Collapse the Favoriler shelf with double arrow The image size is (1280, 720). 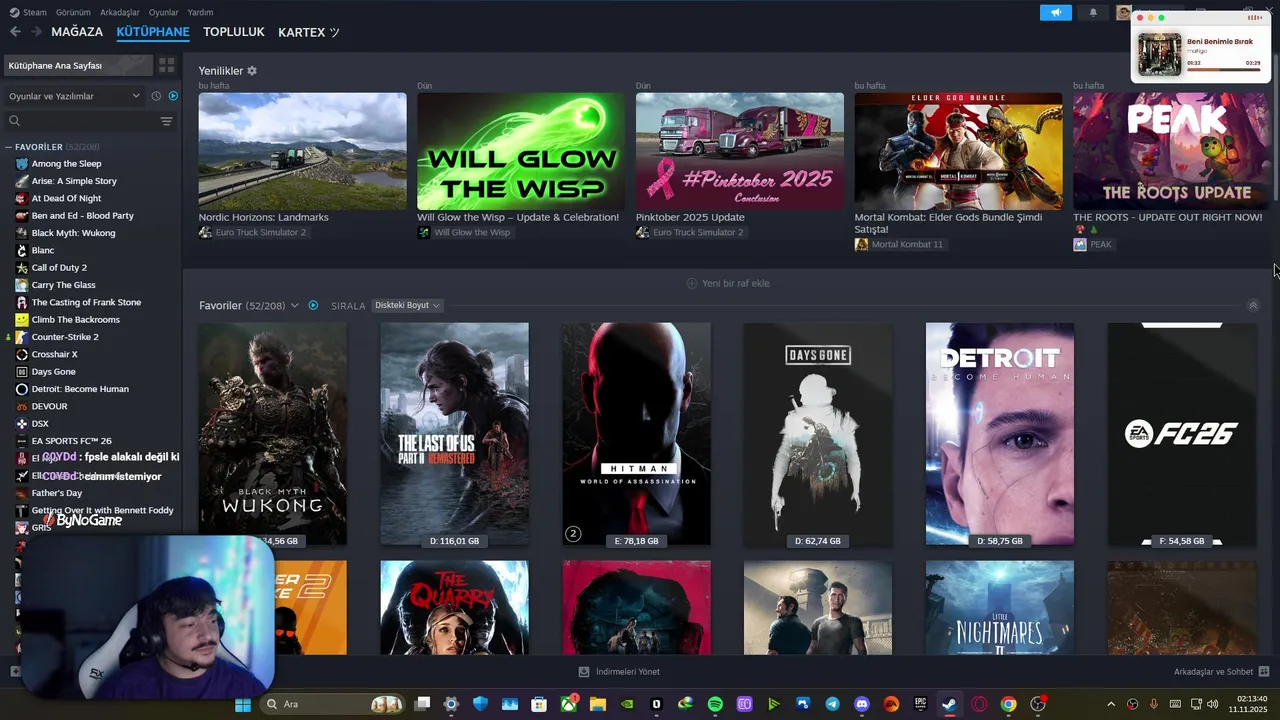(x=1253, y=305)
